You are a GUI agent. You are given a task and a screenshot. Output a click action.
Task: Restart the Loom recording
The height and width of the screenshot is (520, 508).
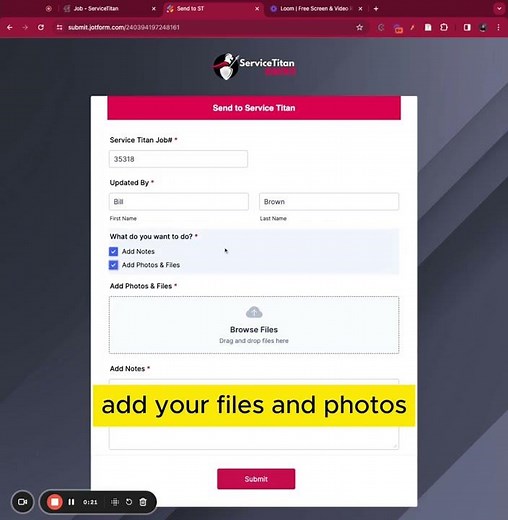tap(129, 502)
